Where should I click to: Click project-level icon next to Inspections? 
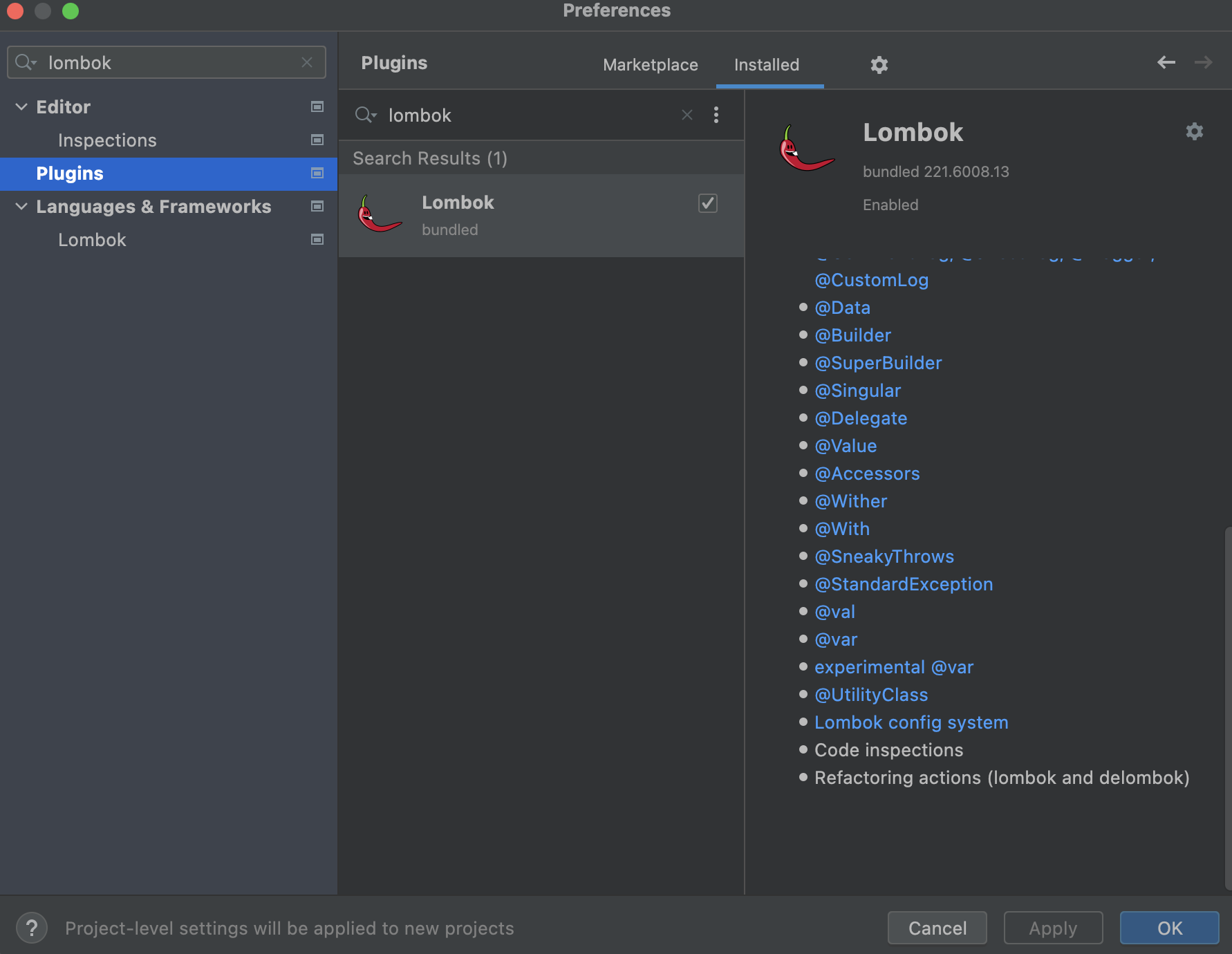[317, 140]
